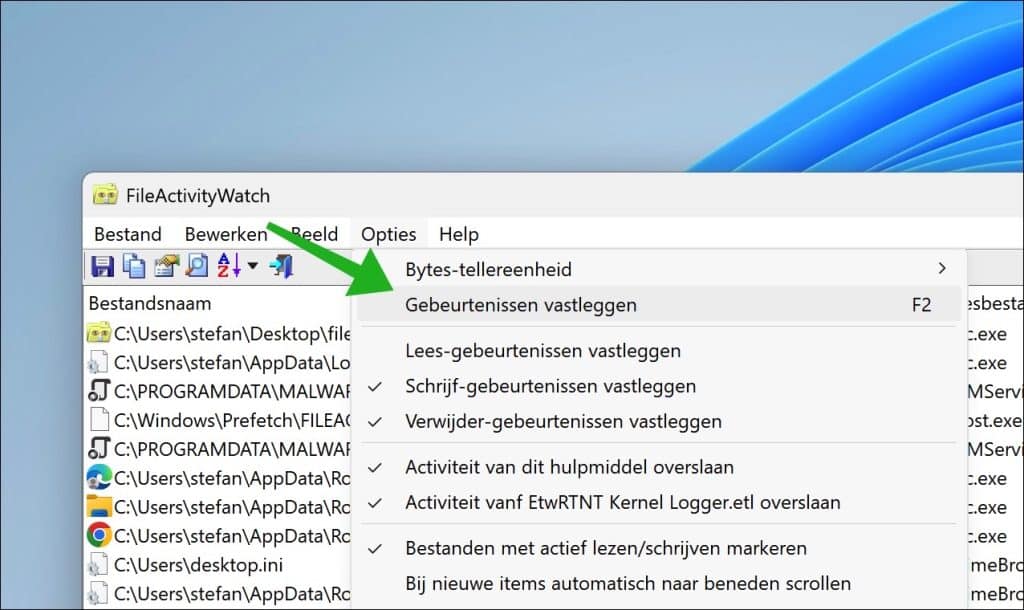Click the Save floppy disk toolbar icon

103,266
